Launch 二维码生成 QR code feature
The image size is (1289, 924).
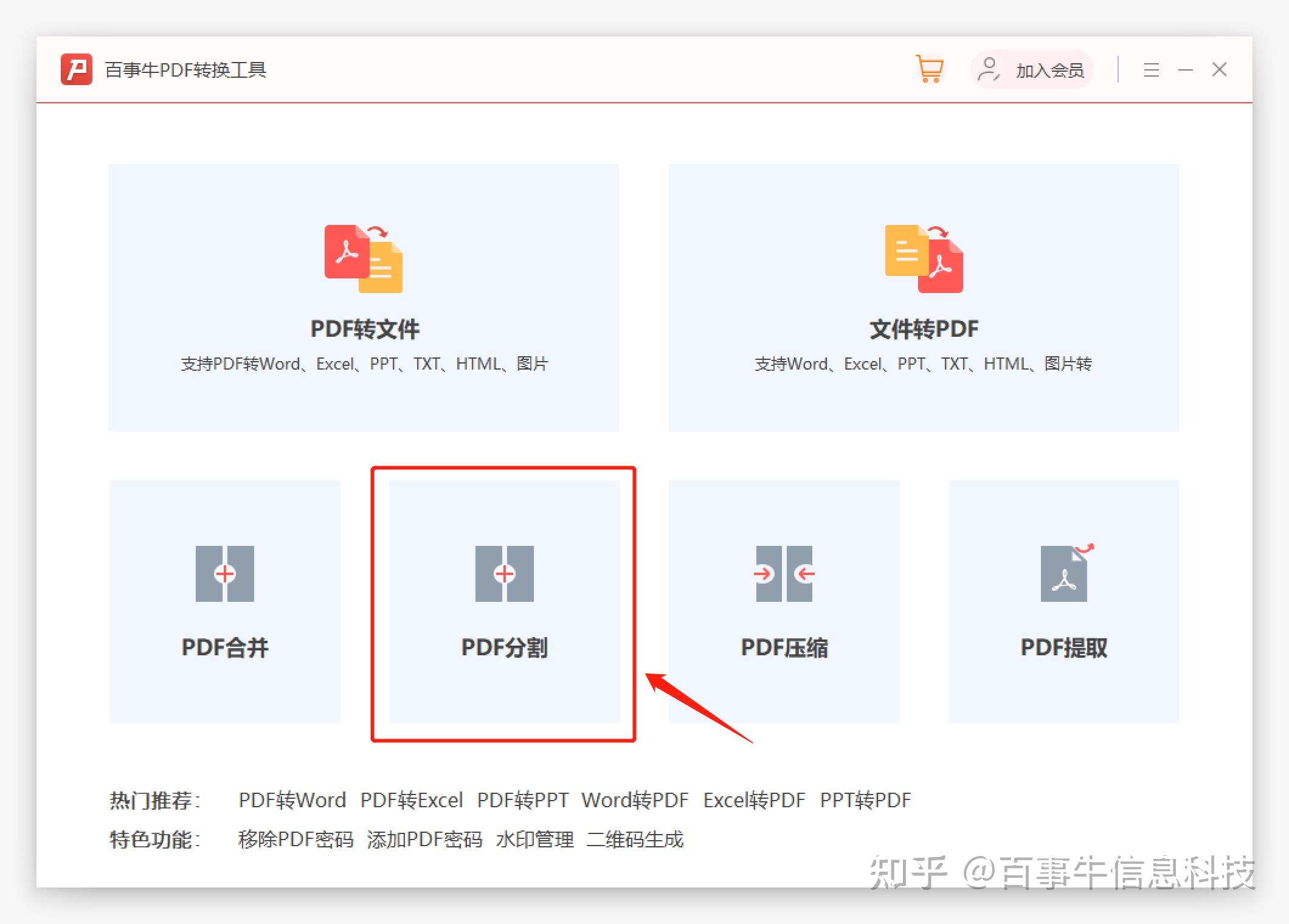coord(635,840)
